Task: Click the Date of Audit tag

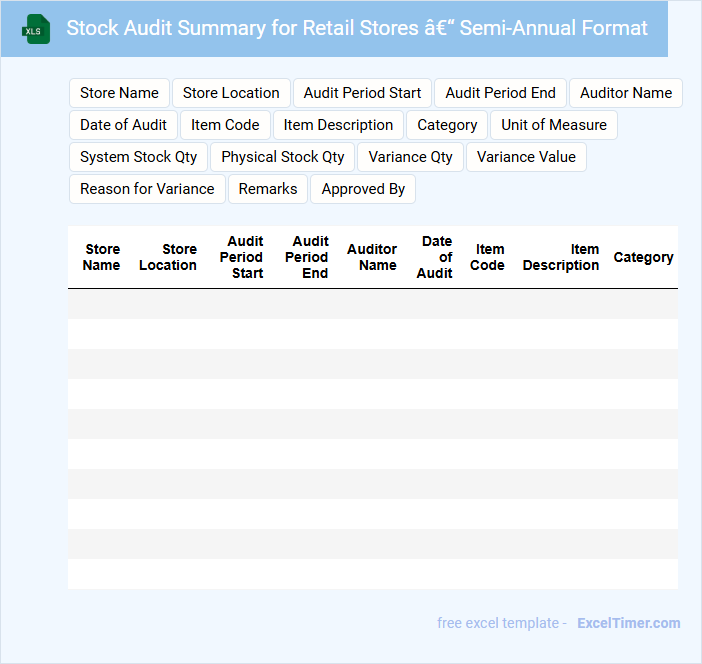Action: pos(123,125)
